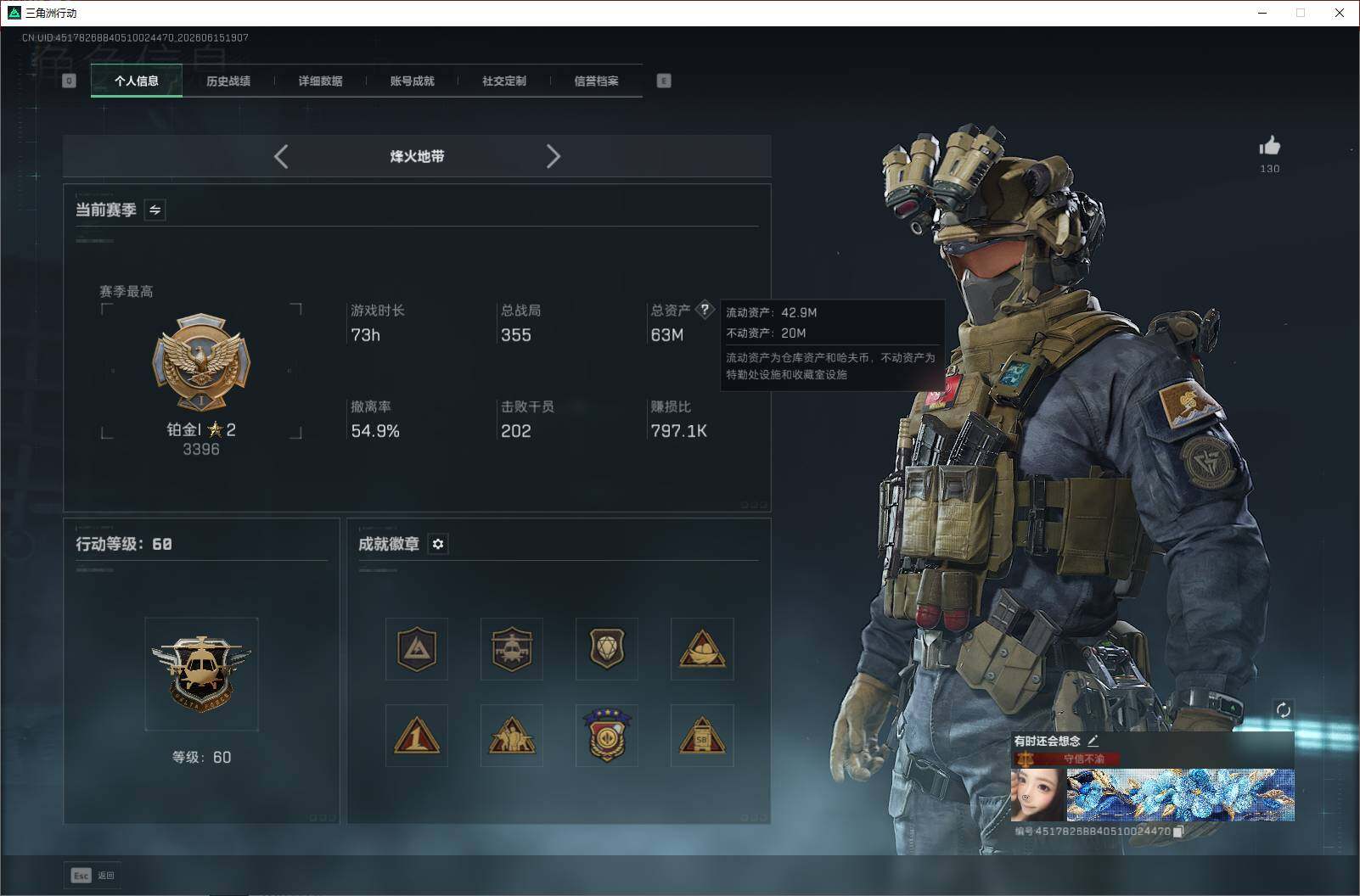Click the 三角洲行动 window title icon

(x=14, y=13)
